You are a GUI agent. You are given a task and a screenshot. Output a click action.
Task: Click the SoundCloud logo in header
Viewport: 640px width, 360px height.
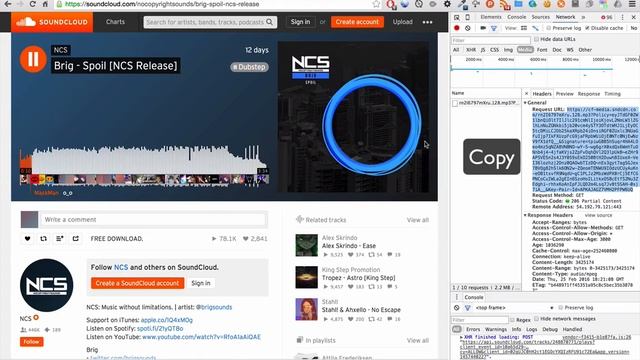point(52,22)
